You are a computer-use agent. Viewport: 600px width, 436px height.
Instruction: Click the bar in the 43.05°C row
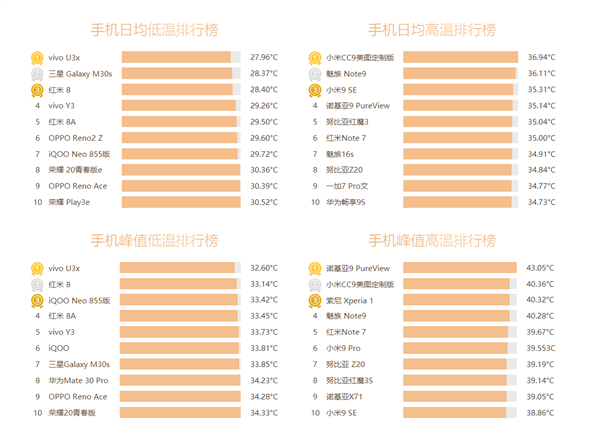click(460, 268)
